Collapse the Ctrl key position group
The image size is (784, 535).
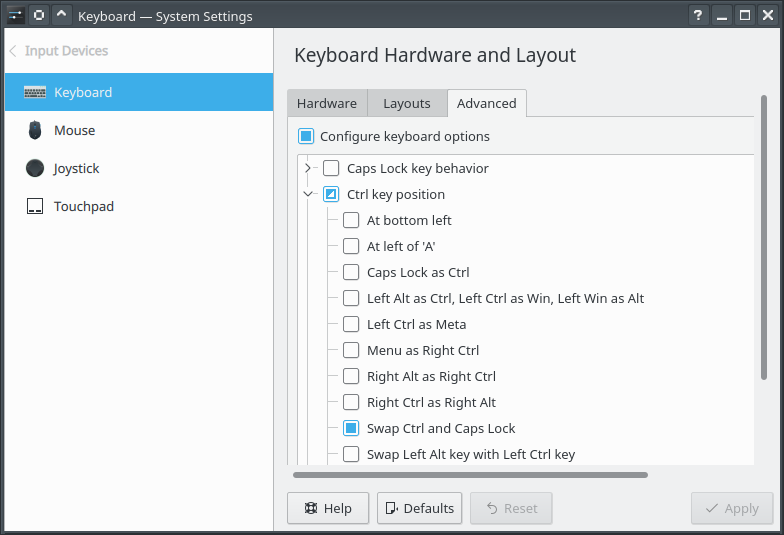(x=308, y=194)
